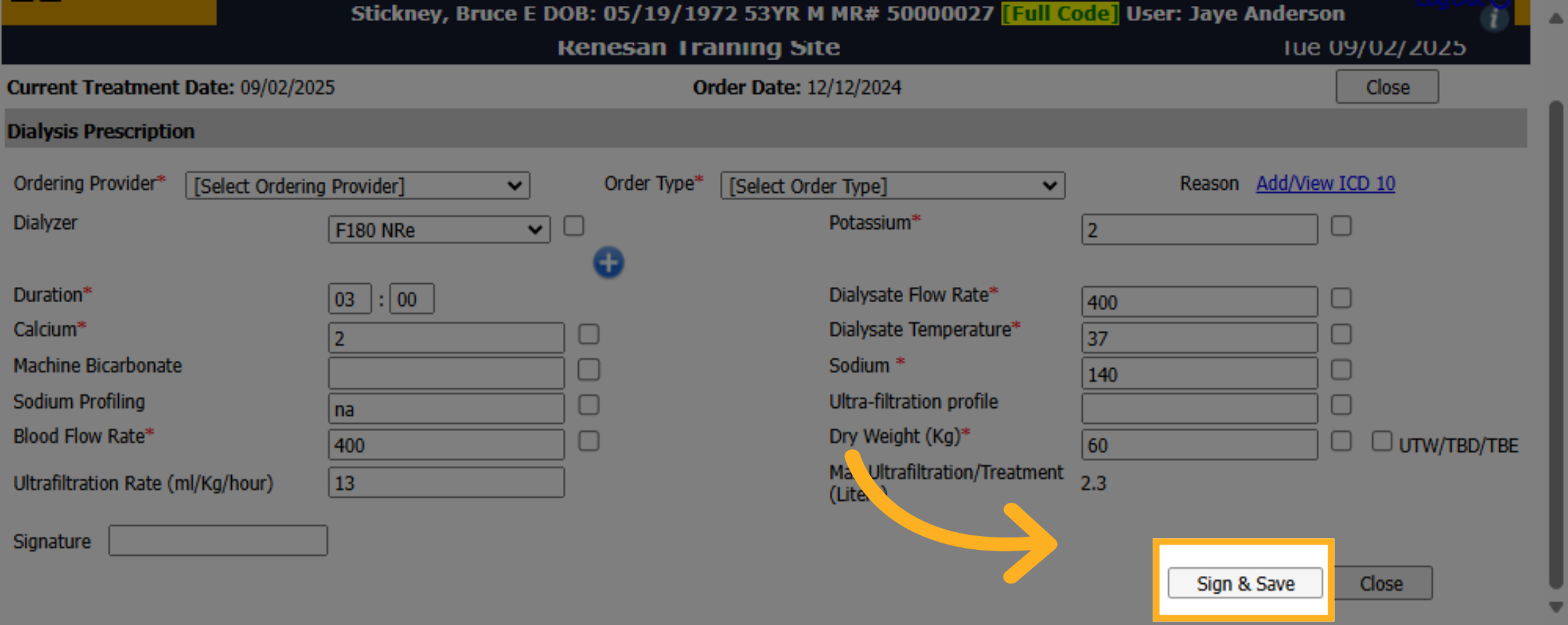Viewport: 1568px width, 625px height.
Task: Toggle the Sodium Profiling checkbox
Action: tap(589, 405)
